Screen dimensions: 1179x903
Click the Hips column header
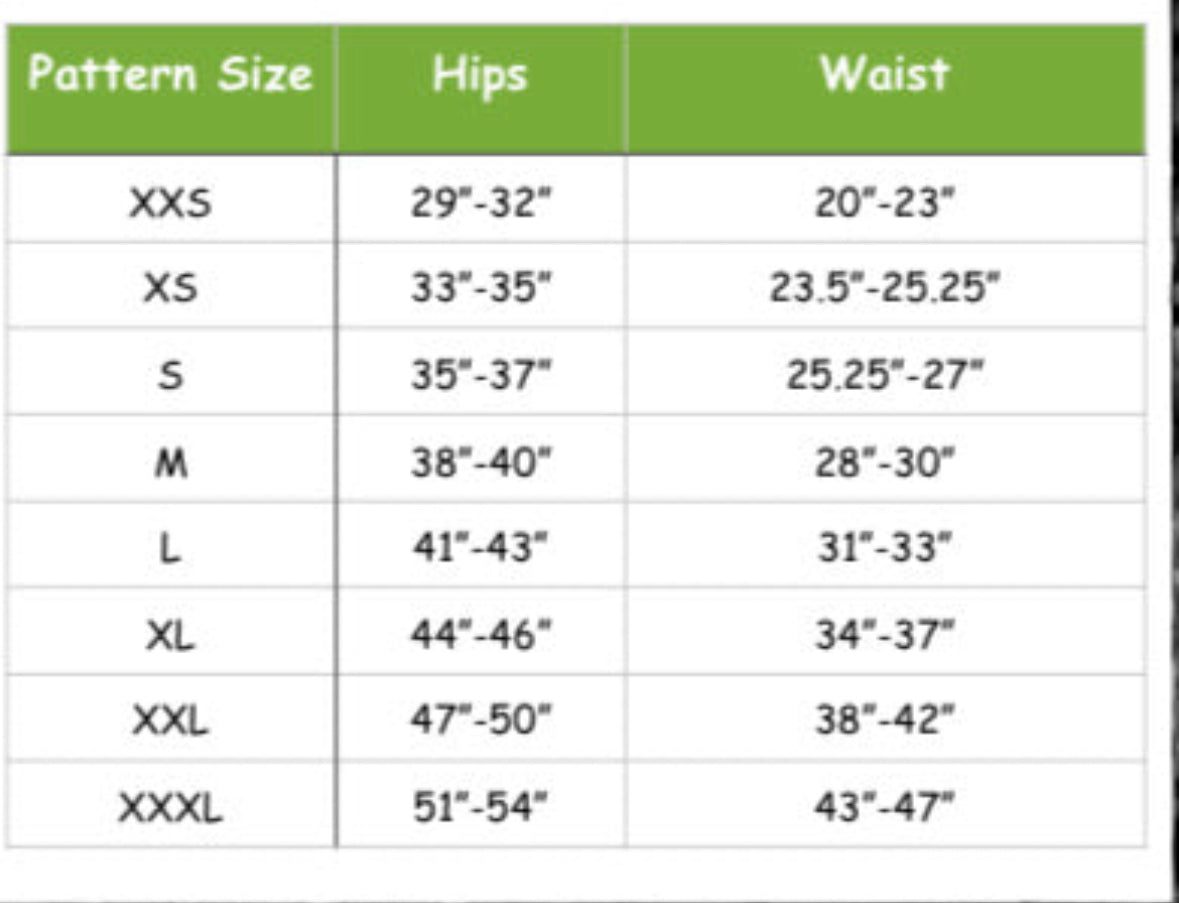pos(480,76)
